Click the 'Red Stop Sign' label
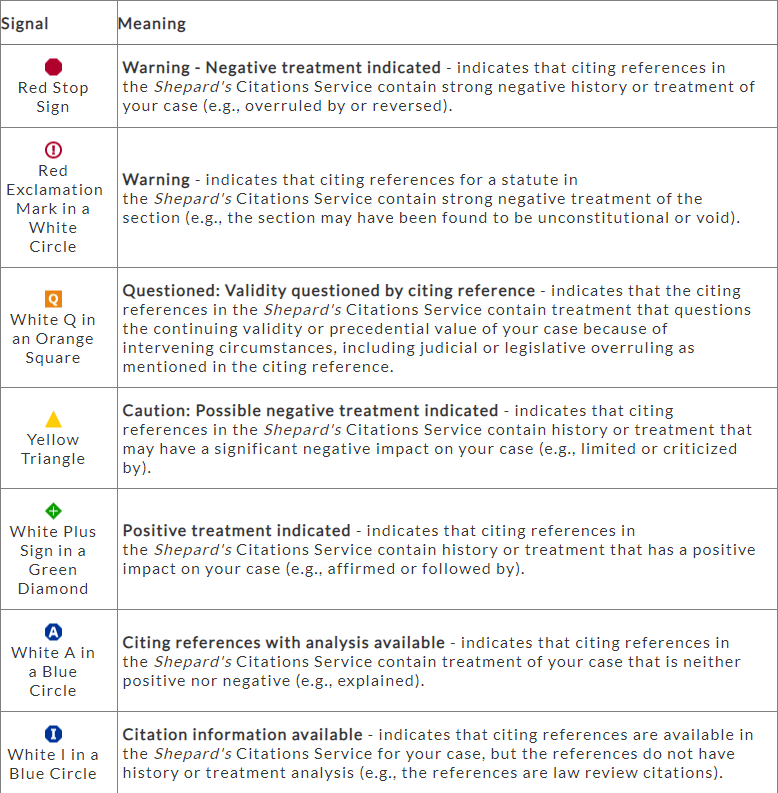 pos(53,97)
